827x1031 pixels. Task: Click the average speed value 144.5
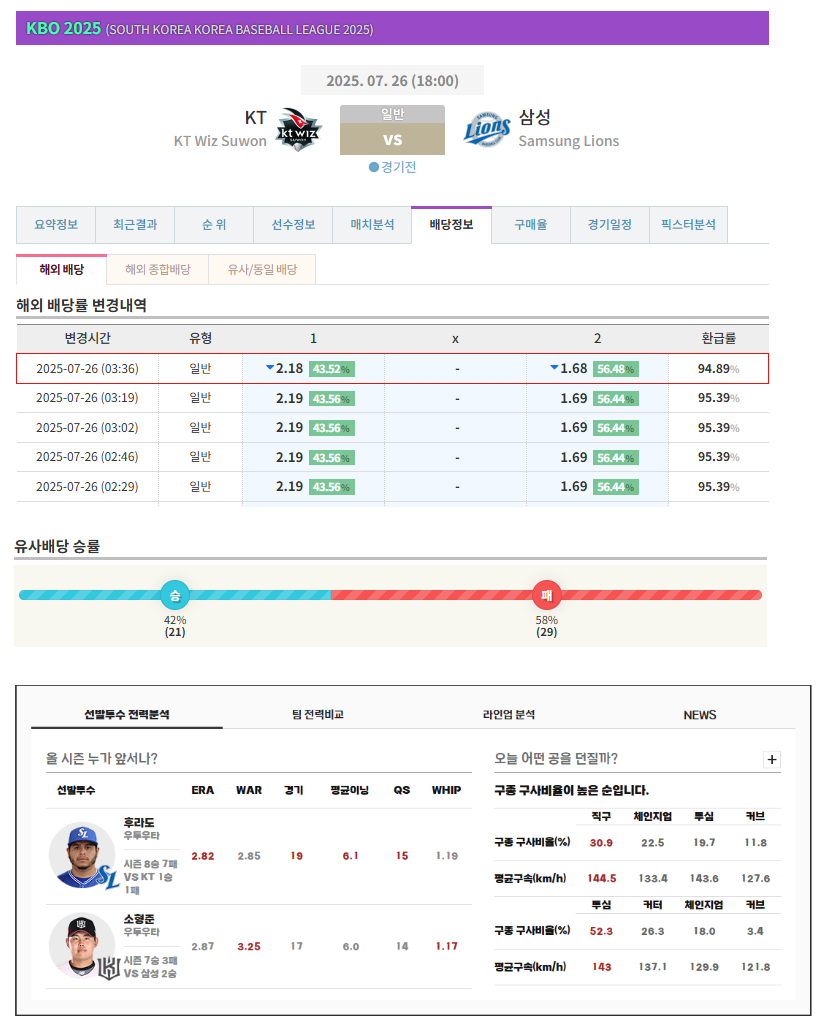[602, 878]
